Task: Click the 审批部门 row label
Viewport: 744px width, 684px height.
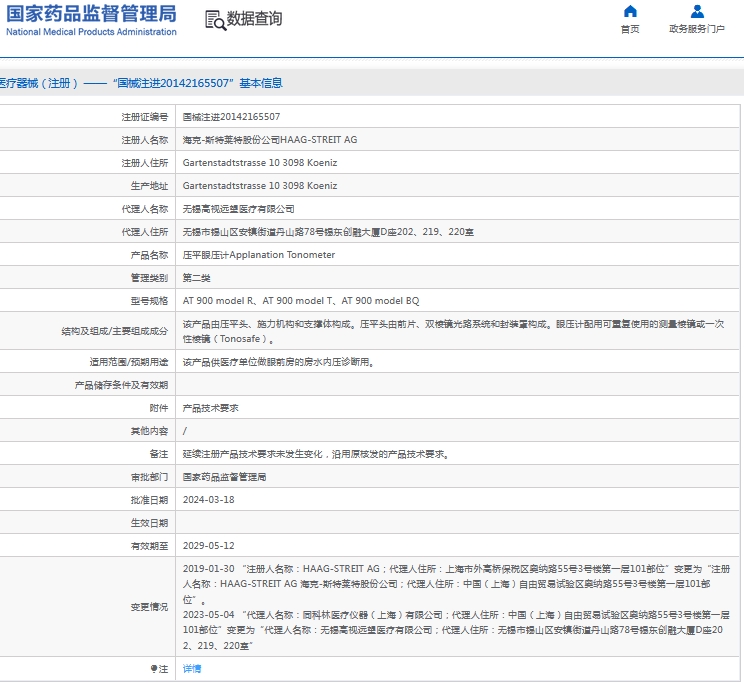Action: (x=149, y=477)
